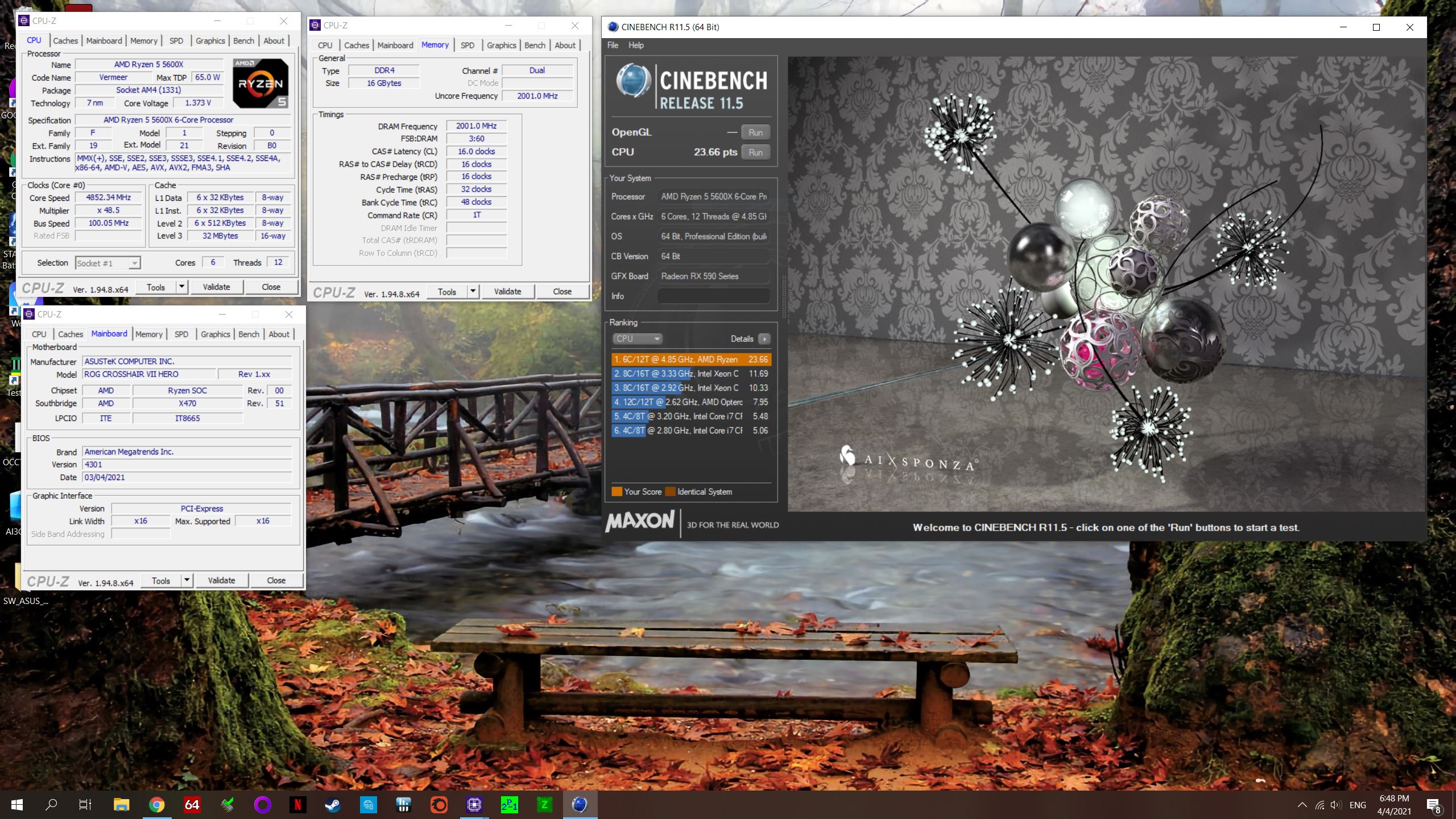Open HWiNFO-style bars icon on taskbar
Viewport: 1456px width, 819px height.
coord(403,805)
